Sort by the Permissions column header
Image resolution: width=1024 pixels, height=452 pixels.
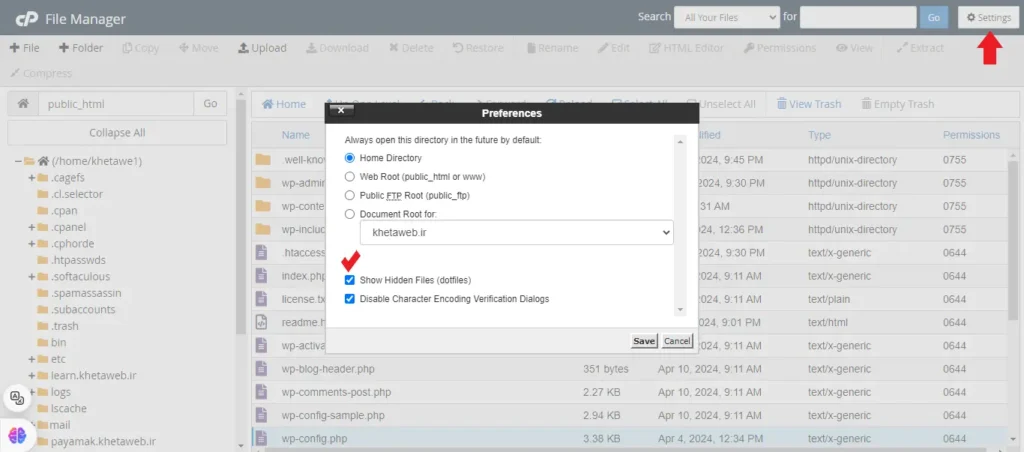(971, 135)
